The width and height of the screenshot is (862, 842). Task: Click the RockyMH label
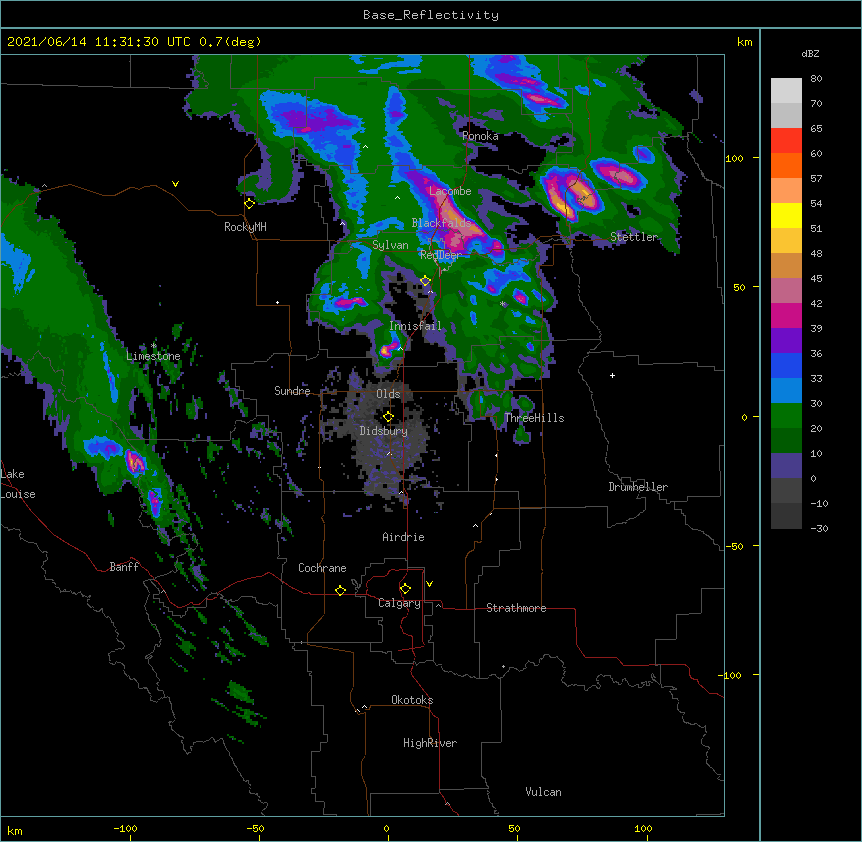(245, 227)
